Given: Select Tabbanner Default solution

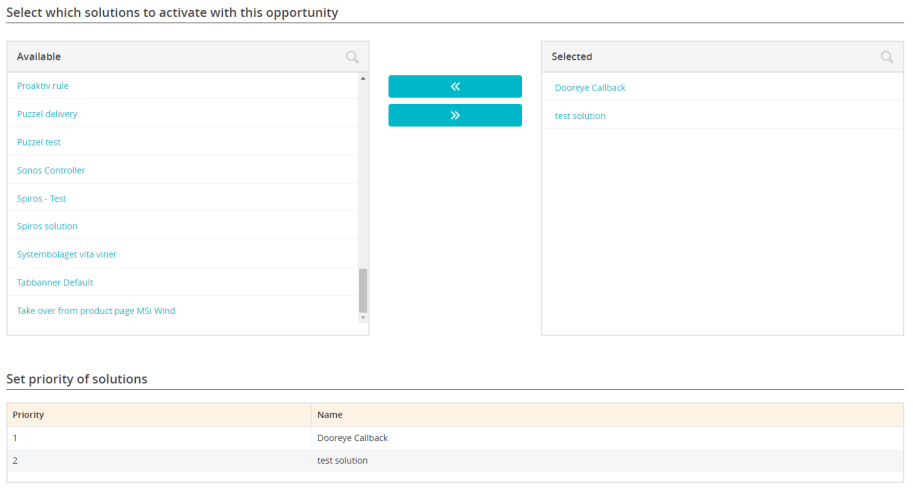Looking at the screenshot, I should [55, 282].
